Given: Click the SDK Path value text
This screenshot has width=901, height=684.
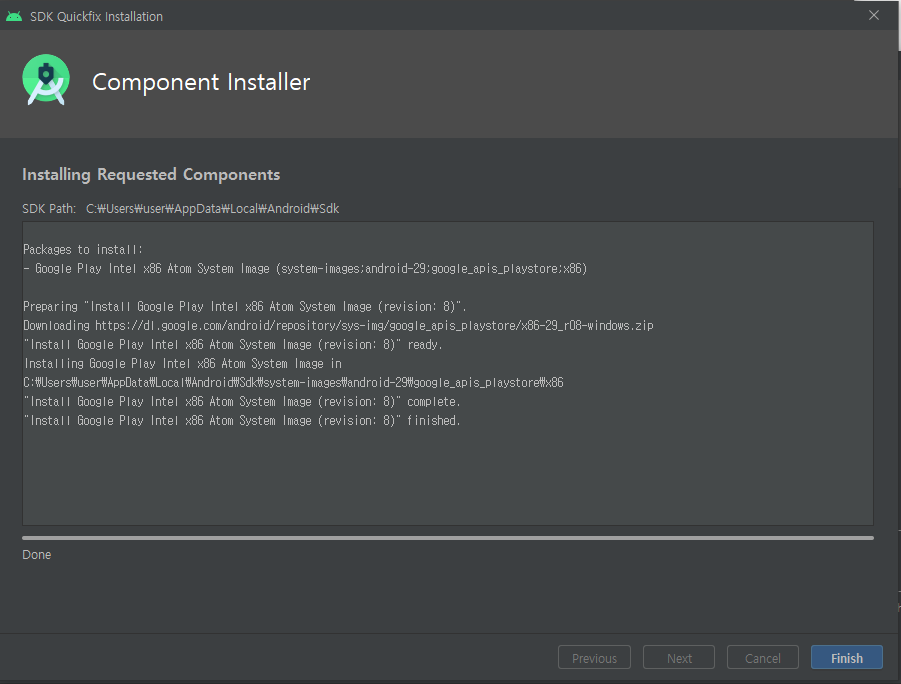Looking at the screenshot, I should pos(213,209).
